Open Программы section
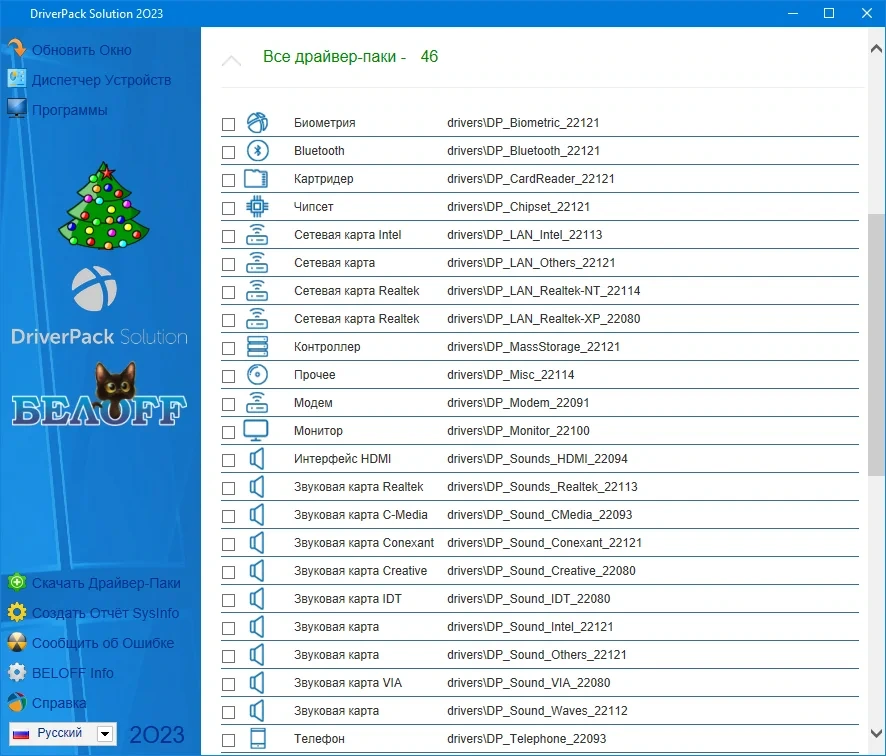Viewport: 886px width, 756px height. pyautogui.click(x=70, y=110)
